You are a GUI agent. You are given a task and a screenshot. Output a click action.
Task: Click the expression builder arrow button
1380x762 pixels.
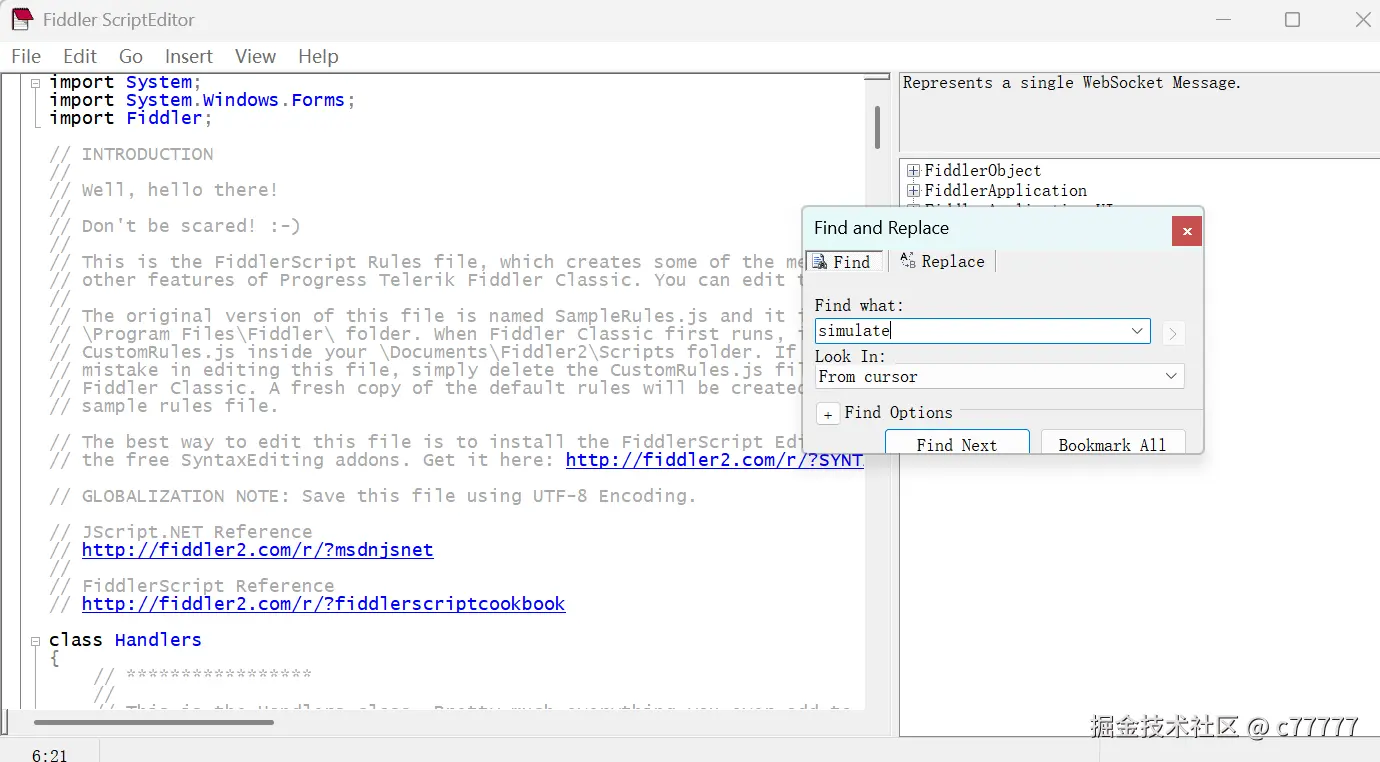click(1173, 333)
